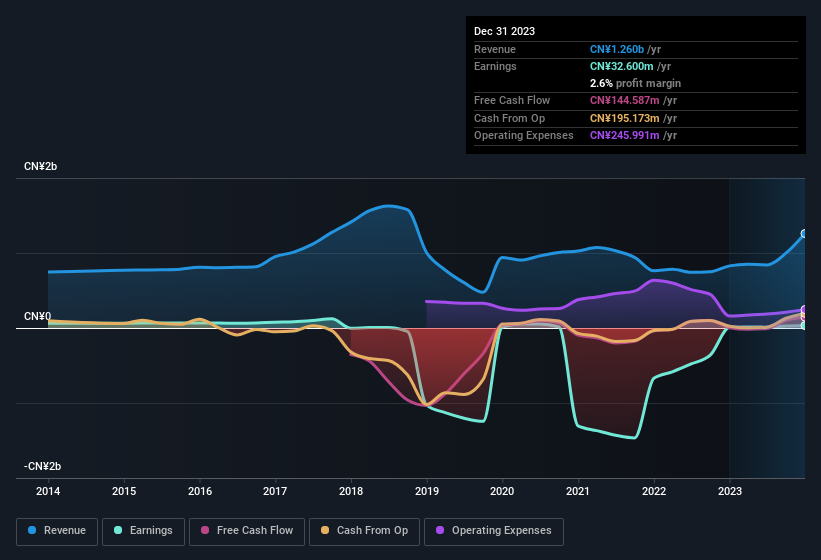Hide the Cash From Op series
Viewport: 821px width, 560px height.
(363, 531)
